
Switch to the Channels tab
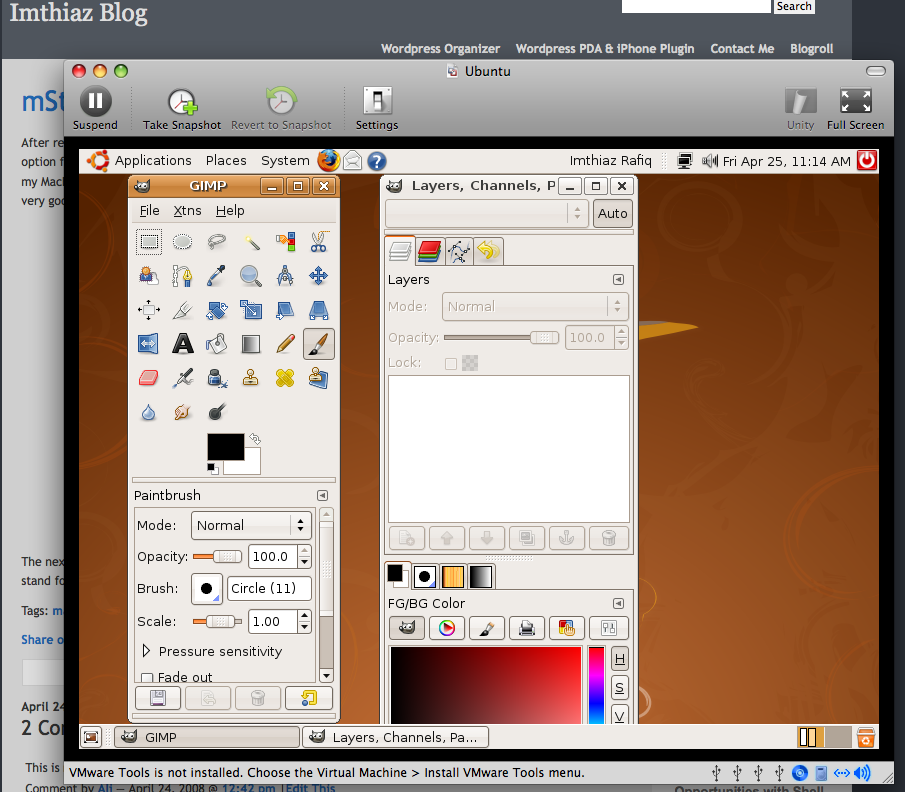pos(429,252)
